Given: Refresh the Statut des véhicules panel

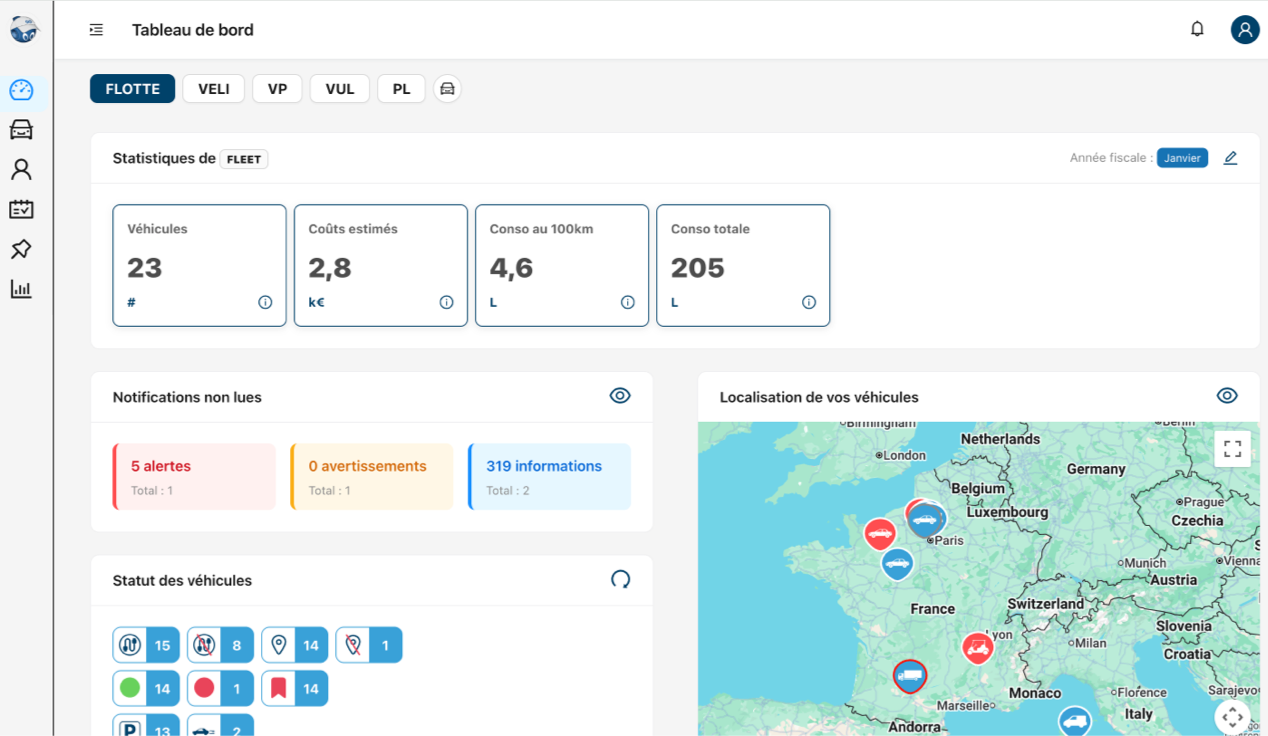Looking at the screenshot, I should coord(620,580).
